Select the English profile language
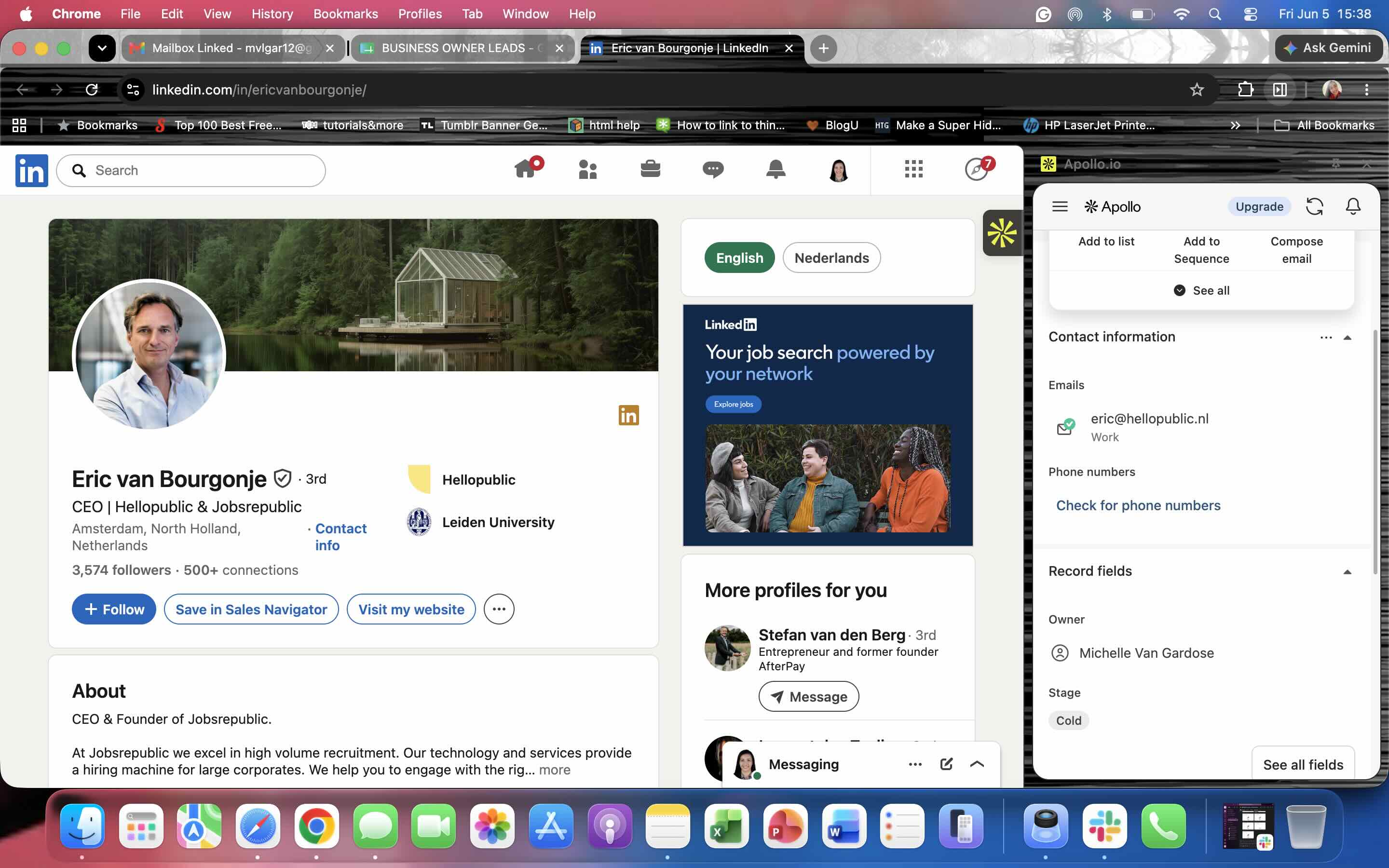The image size is (1389, 868). (739, 258)
